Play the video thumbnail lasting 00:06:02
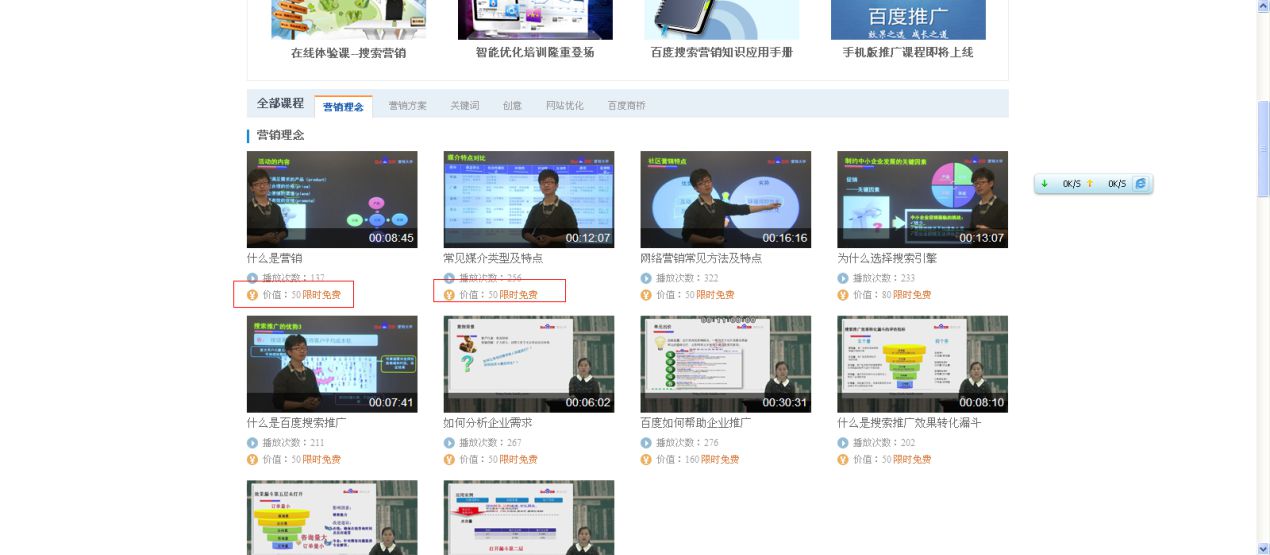The height and width of the screenshot is (555, 1270). pyautogui.click(x=529, y=364)
